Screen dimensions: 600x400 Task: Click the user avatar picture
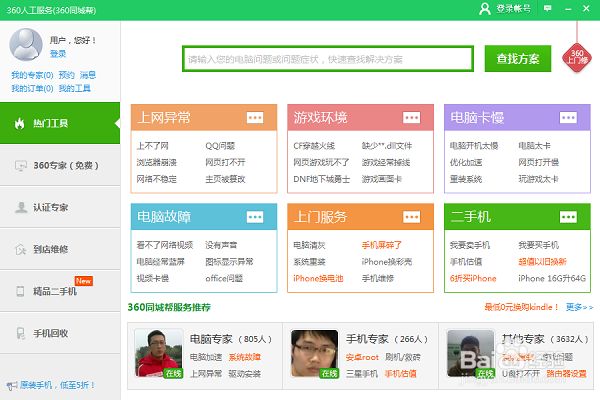26,44
